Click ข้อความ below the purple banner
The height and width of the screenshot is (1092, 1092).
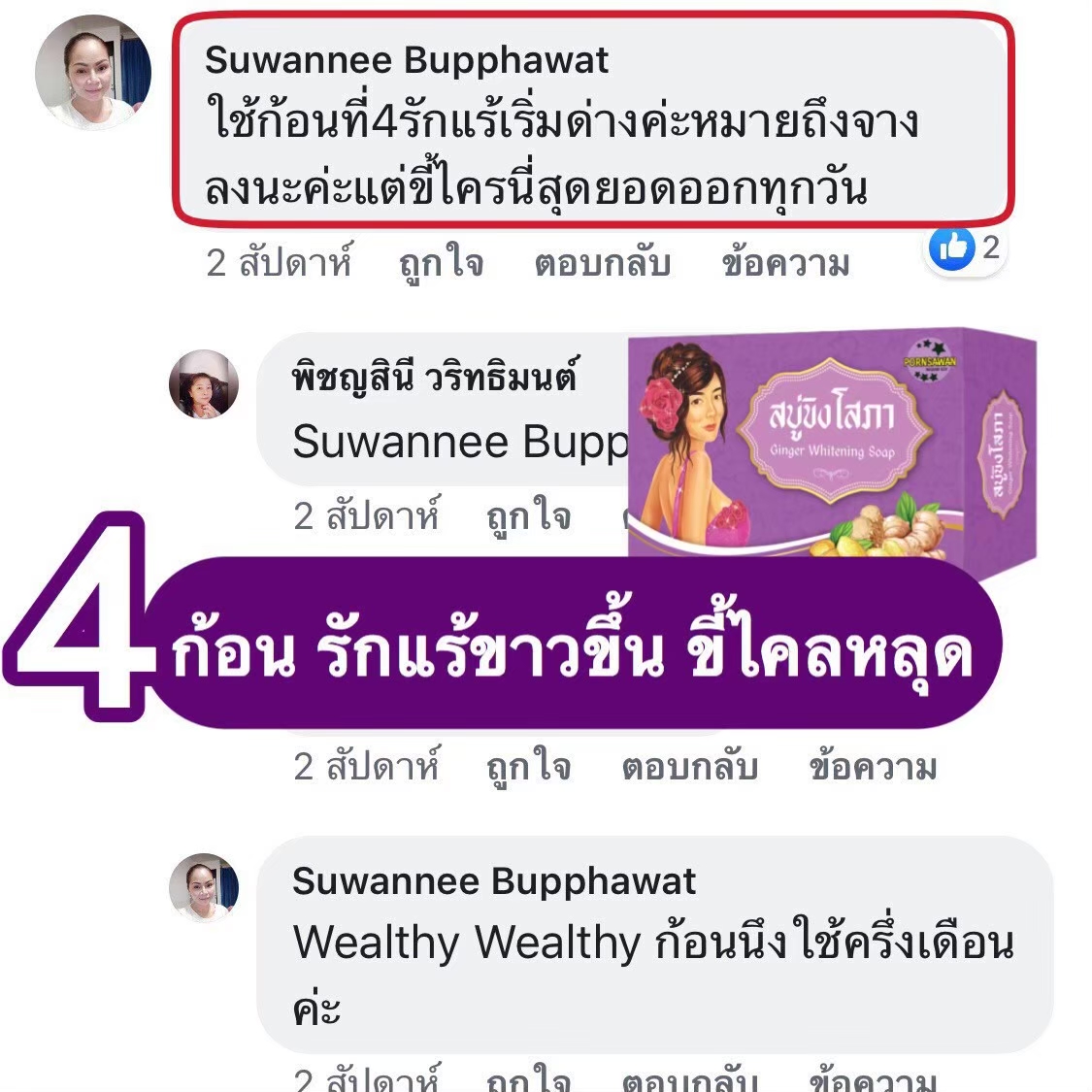click(874, 767)
